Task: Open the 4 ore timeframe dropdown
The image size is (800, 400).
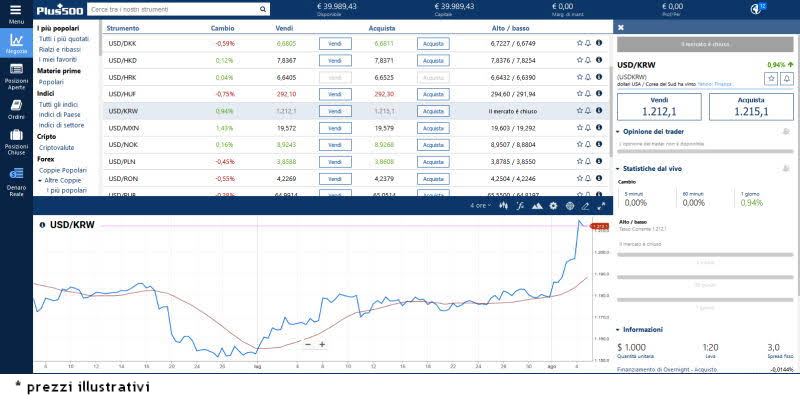Action: coord(481,206)
